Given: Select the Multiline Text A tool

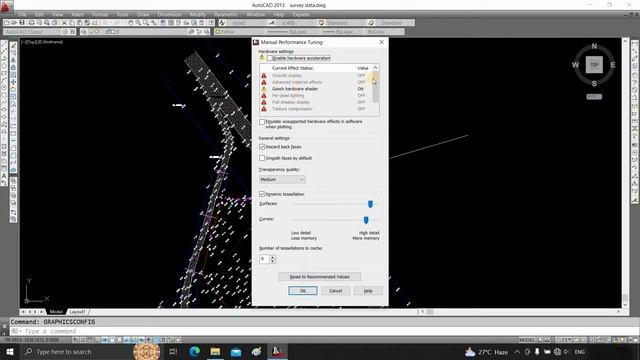Looking at the screenshot, I should [x=4, y=176].
